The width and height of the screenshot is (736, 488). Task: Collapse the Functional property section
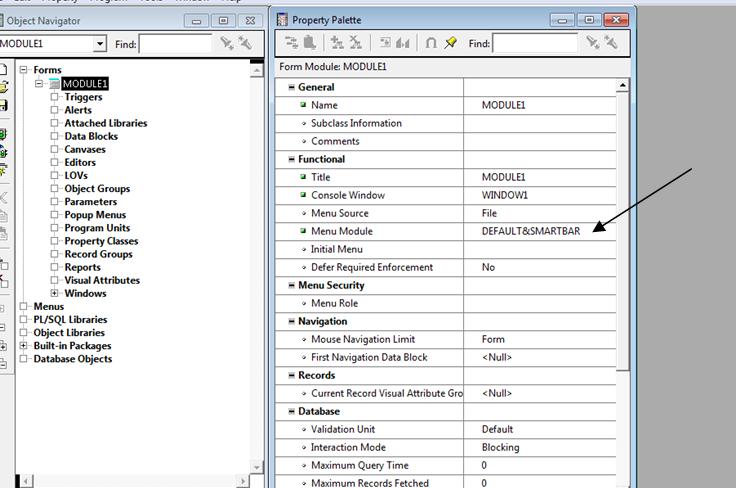[x=292, y=159]
